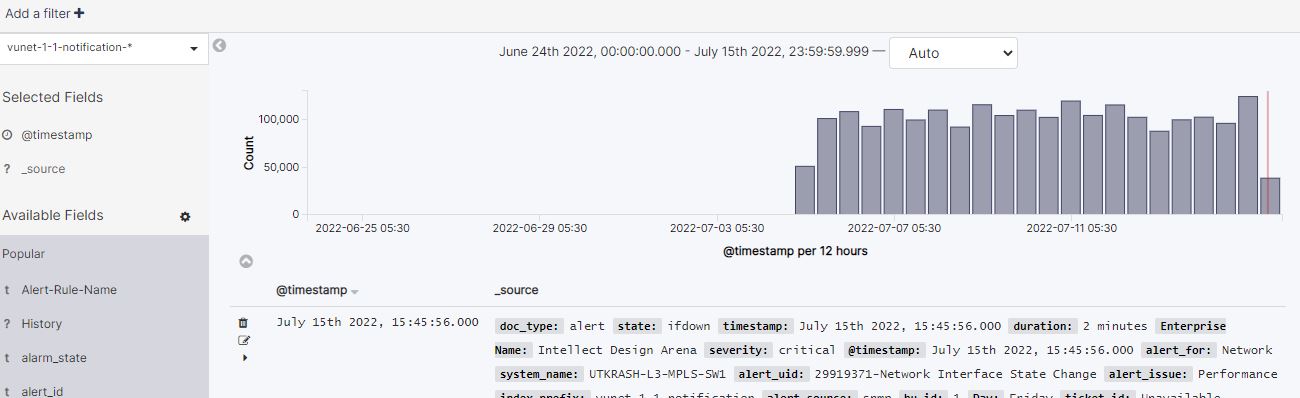
Task: Open the Auto interval dropdown
Action: (x=953, y=53)
